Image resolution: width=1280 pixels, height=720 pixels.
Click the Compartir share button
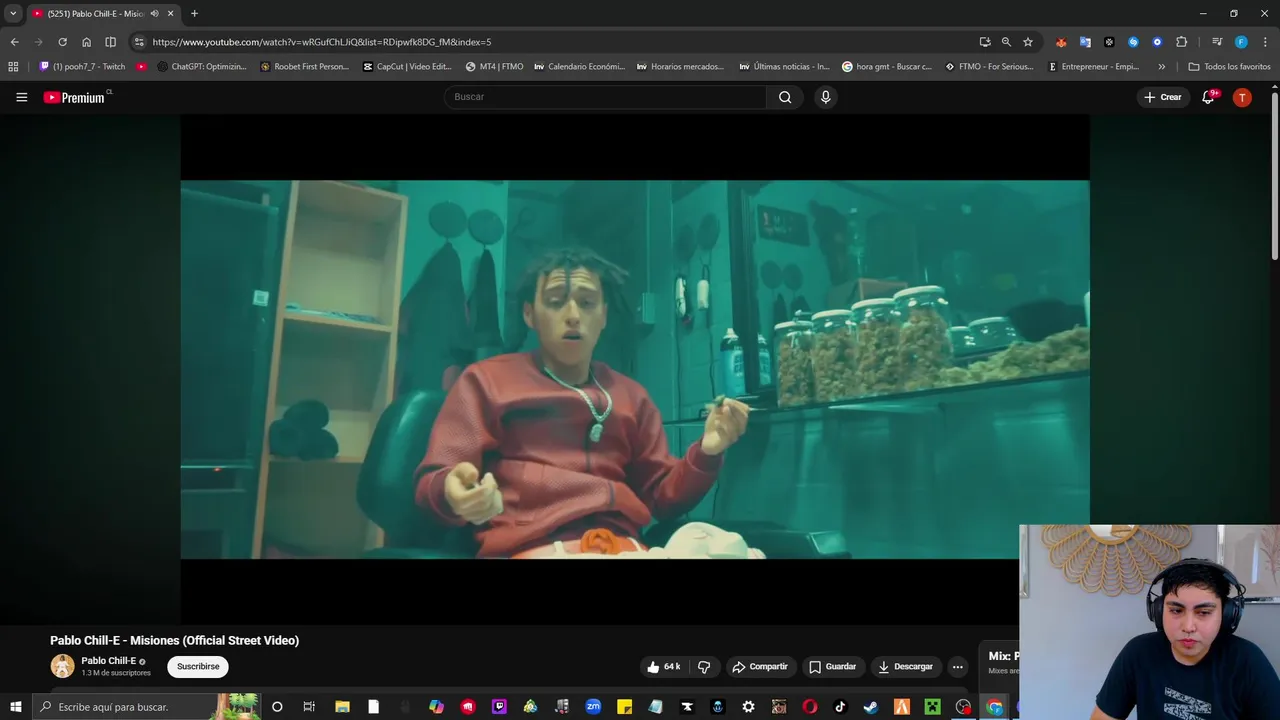point(760,667)
